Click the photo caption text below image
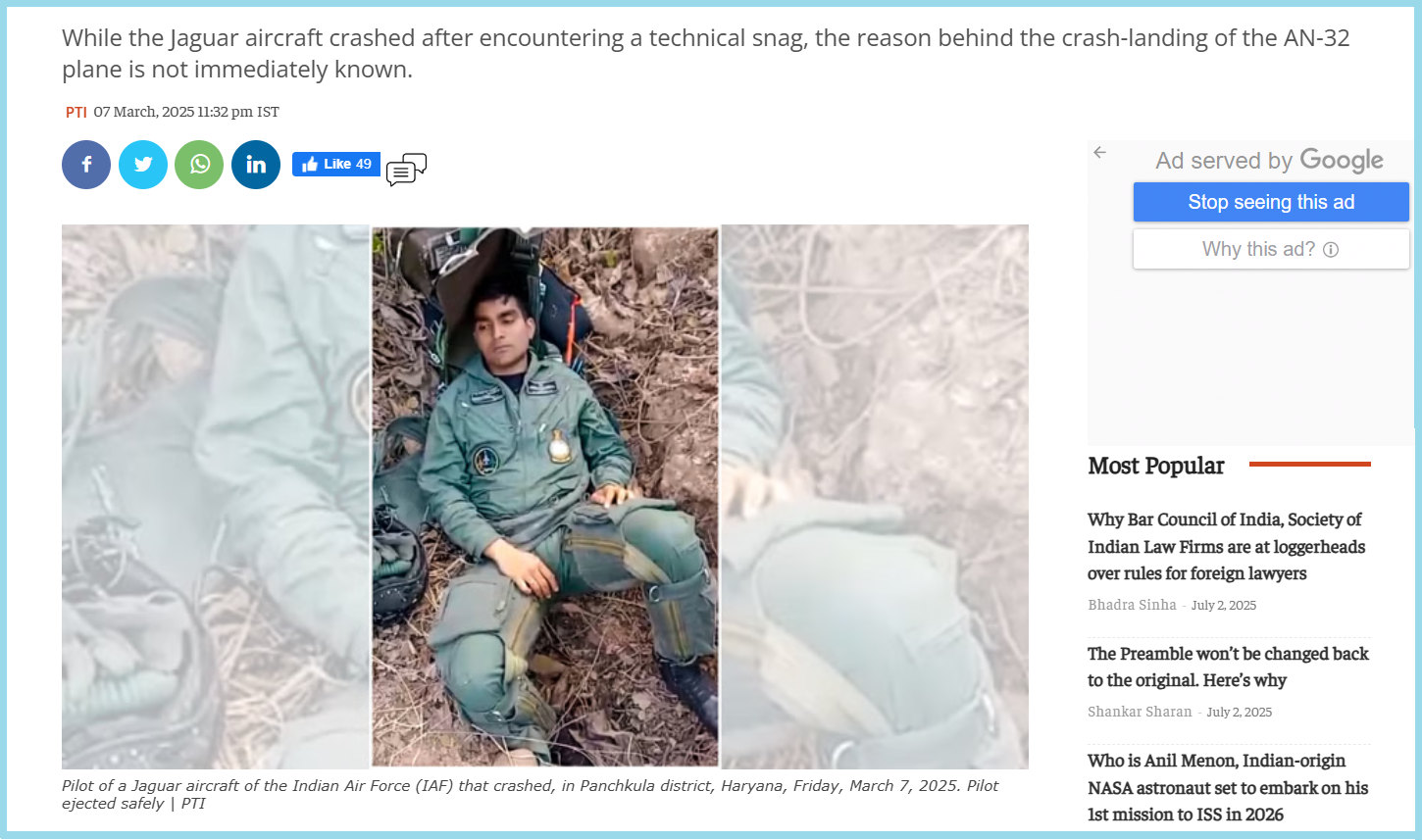The height and width of the screenshot is (840, 1422). 531,794
